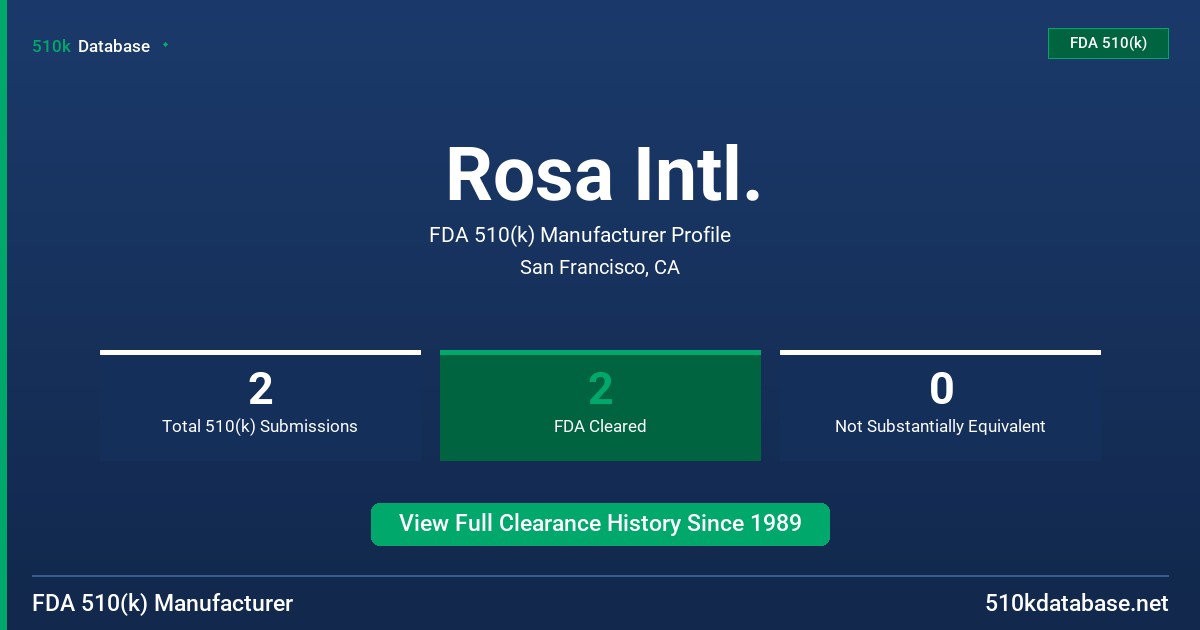
Task: Click the FDA 510(k) Manufacturer footer text
Action: 163,603
